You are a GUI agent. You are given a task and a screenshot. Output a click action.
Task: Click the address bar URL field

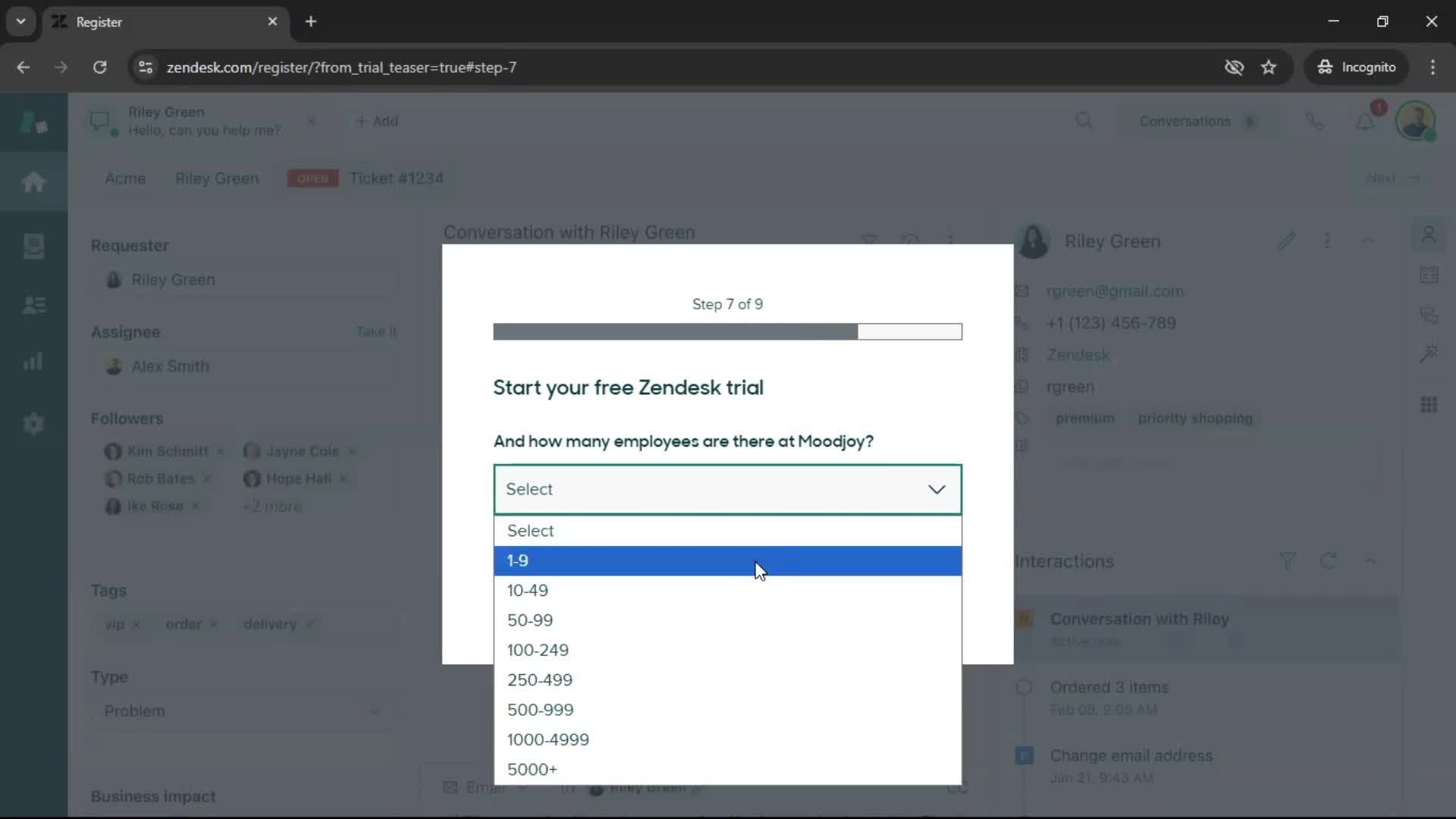(682, 67)
